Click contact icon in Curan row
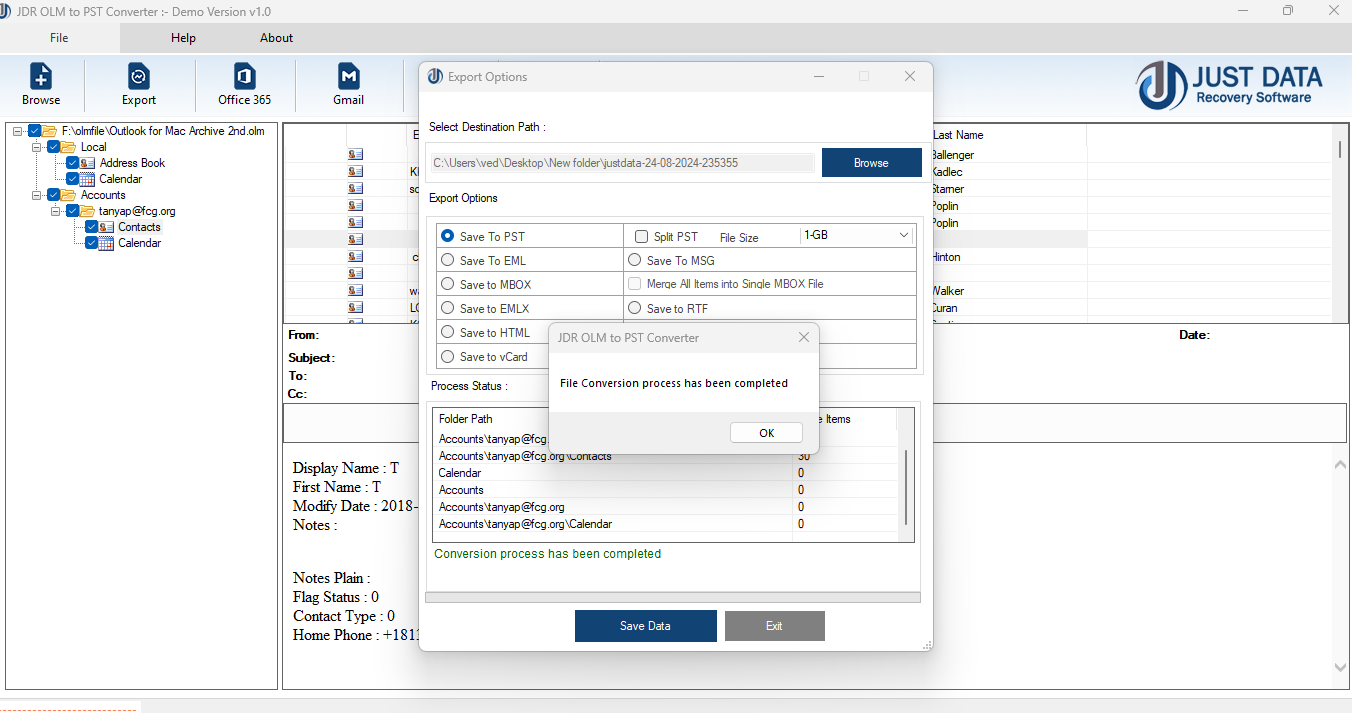The width and height of the screenshot is (1352, 713). (355, 308)
